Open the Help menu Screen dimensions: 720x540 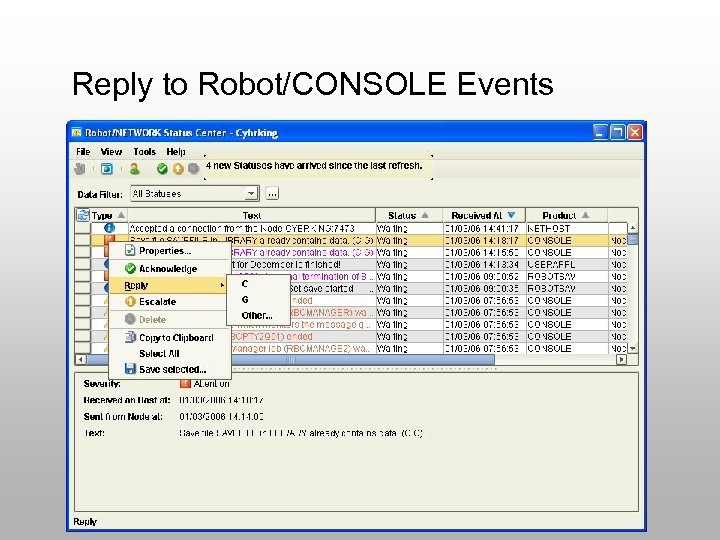tap(176, 152)
